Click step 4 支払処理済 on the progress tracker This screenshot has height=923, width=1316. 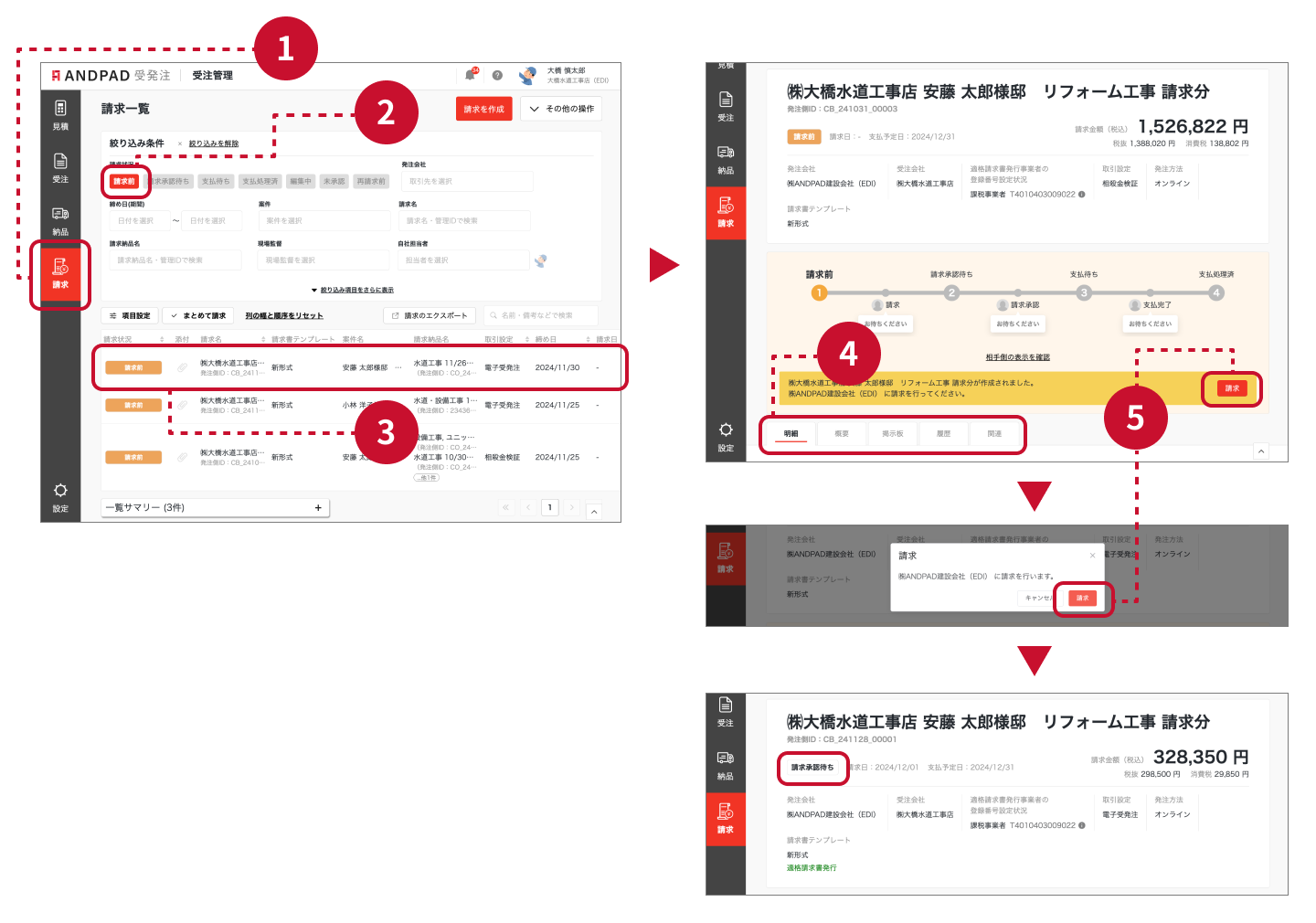(1216, 292)
